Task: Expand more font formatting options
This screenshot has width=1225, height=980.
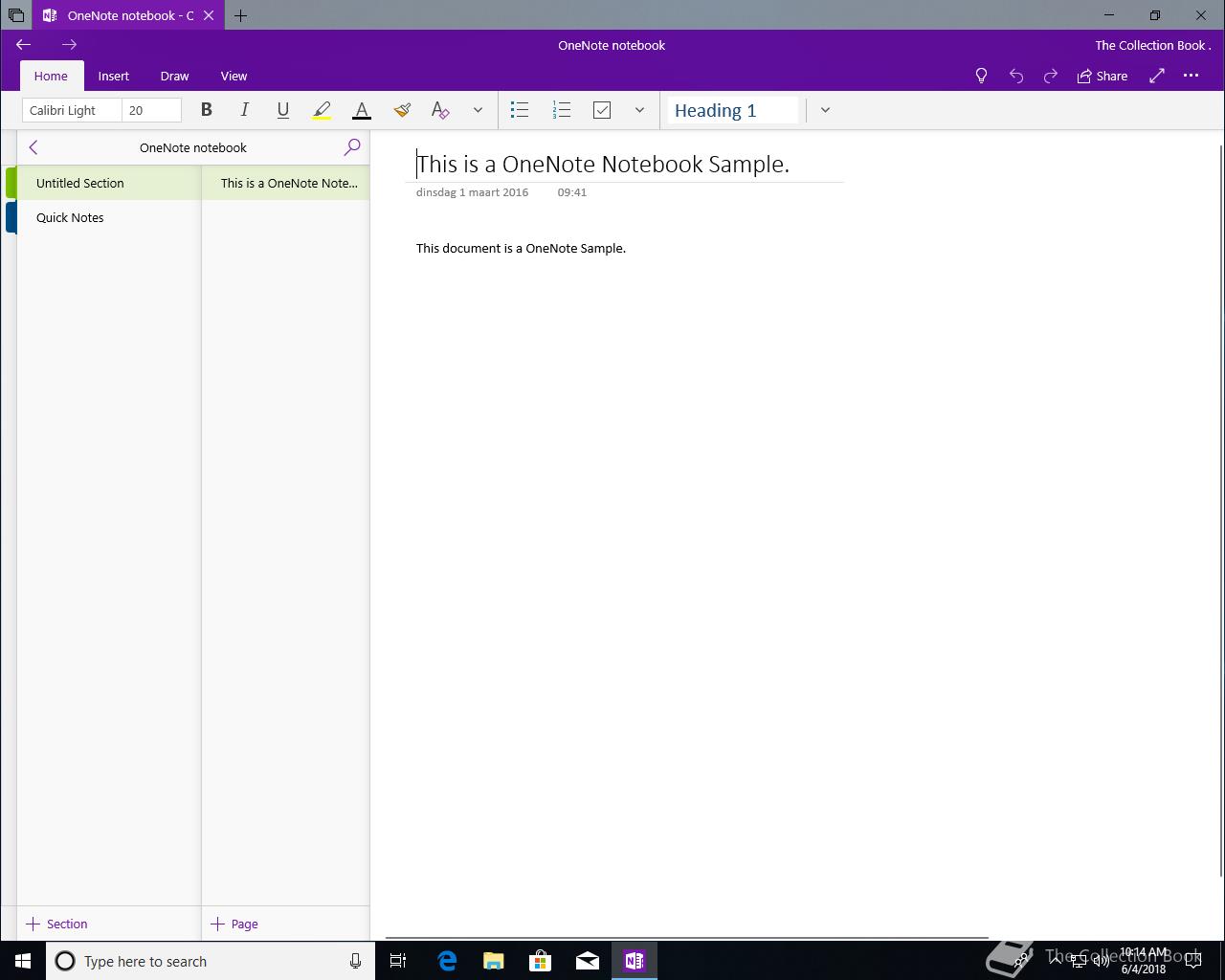Action: [478, 110]
